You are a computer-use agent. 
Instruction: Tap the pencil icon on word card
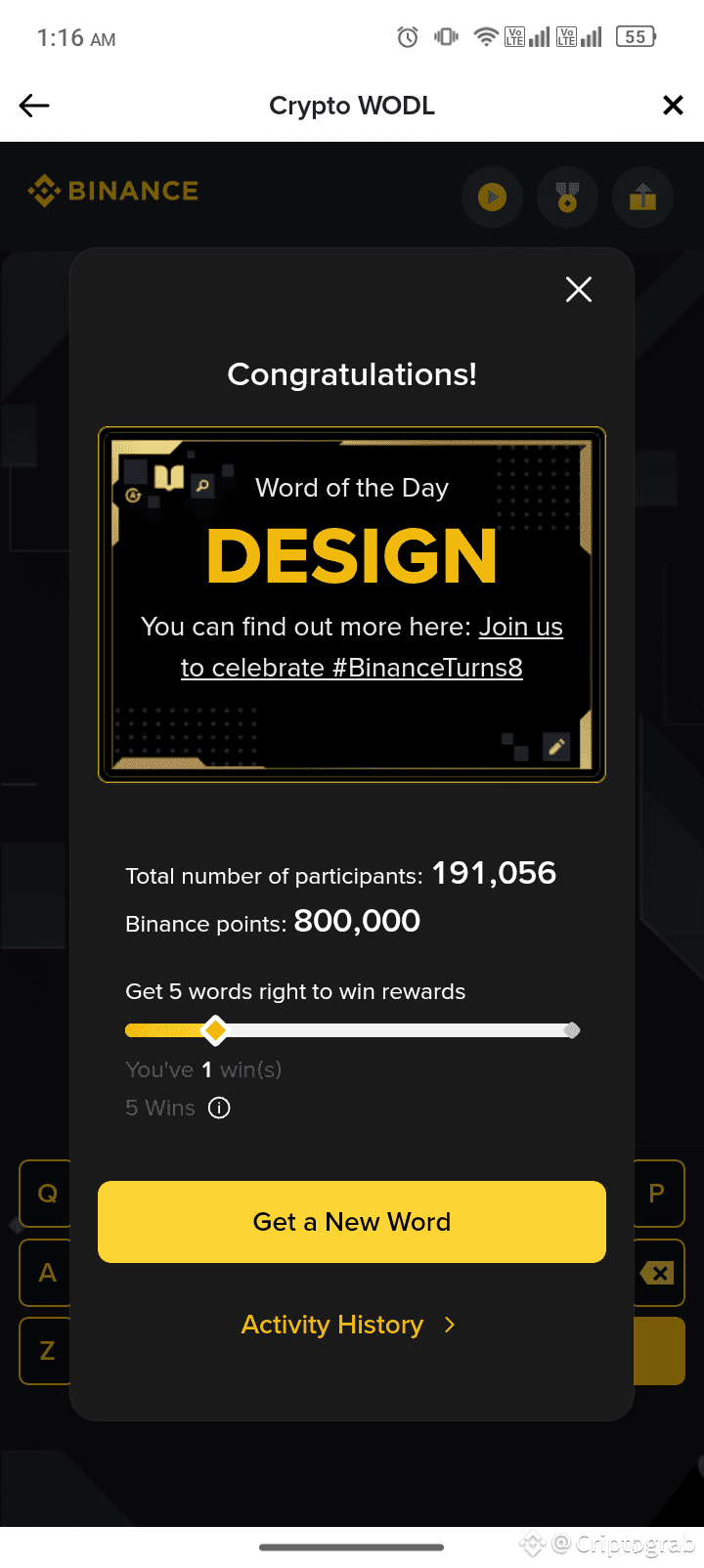tap(556, 747)
